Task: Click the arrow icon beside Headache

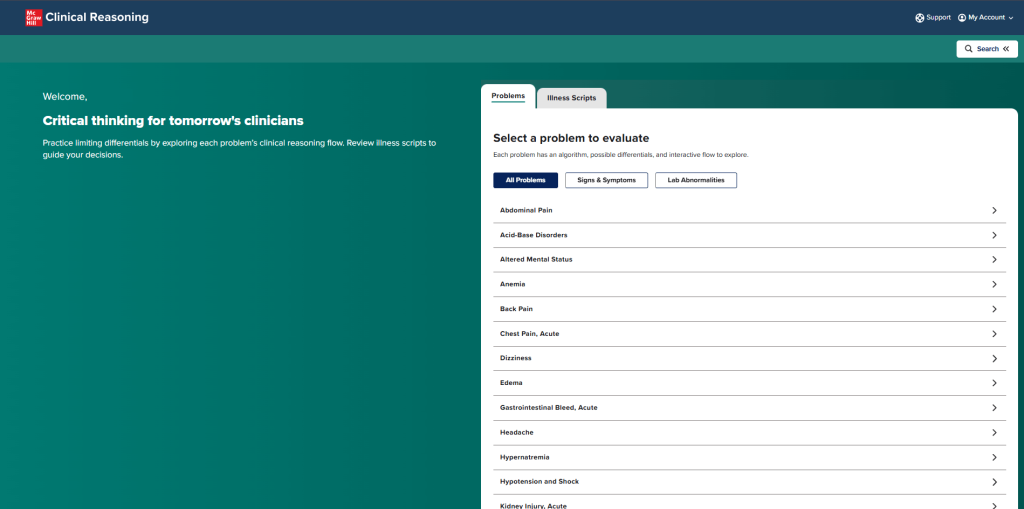Action: [994, 433]
